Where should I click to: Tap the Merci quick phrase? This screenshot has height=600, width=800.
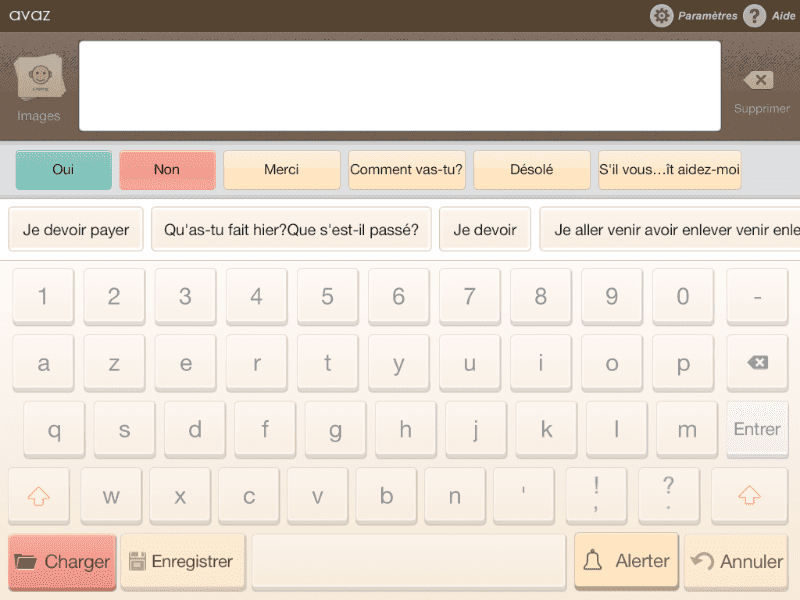281,170
